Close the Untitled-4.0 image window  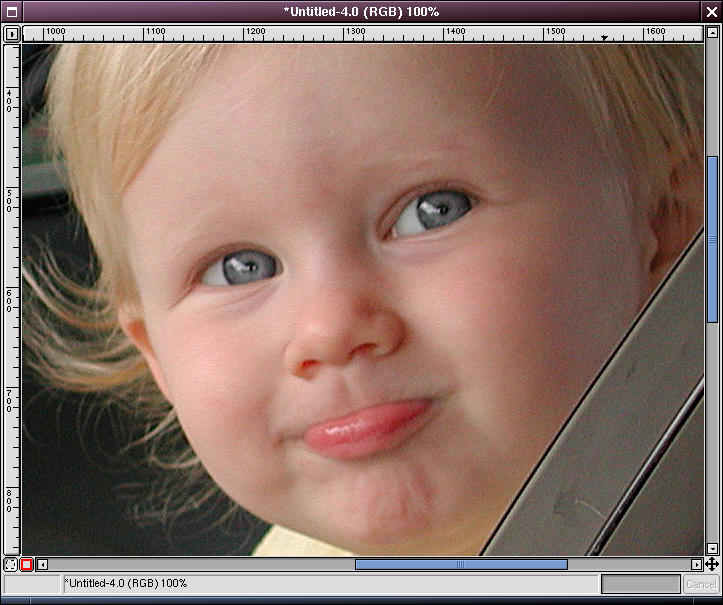pyautogui.click(x=712, y=11)
